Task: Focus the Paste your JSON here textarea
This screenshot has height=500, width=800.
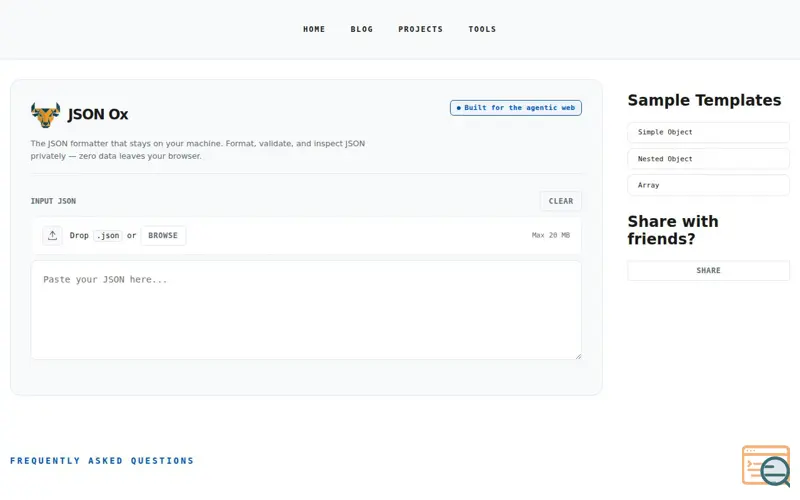Action: coord(306,310)
